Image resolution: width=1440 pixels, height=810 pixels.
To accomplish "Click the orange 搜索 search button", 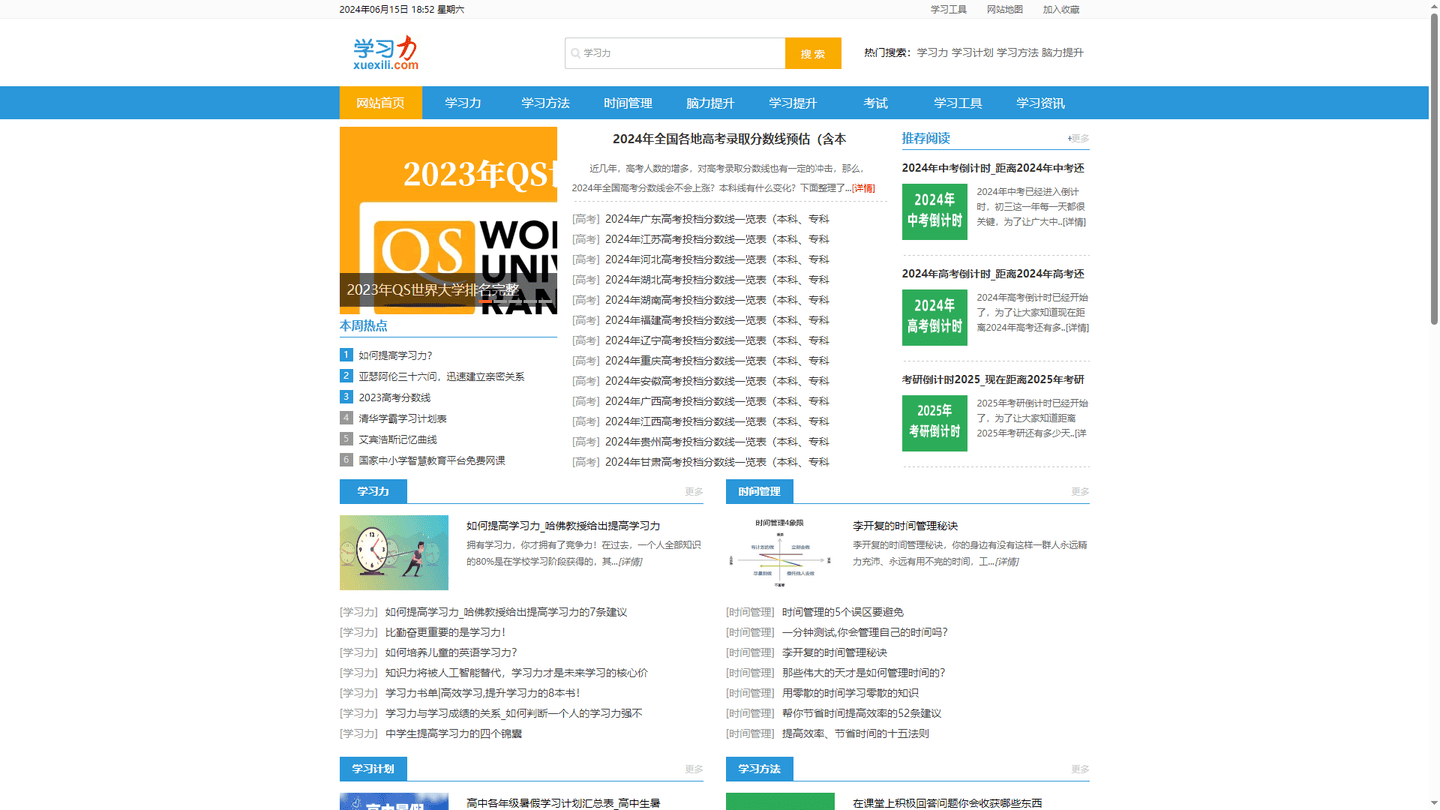I will coord(813,53).
